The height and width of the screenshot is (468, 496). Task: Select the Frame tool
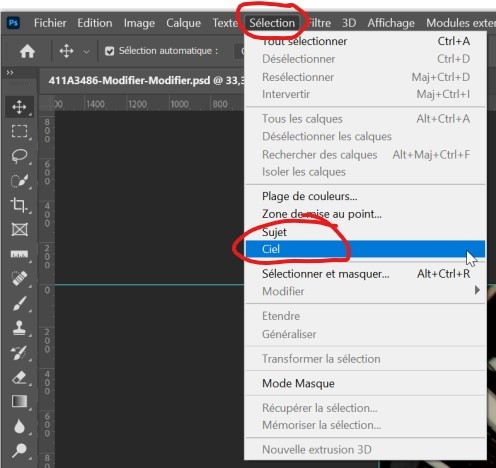coord(19,229)
